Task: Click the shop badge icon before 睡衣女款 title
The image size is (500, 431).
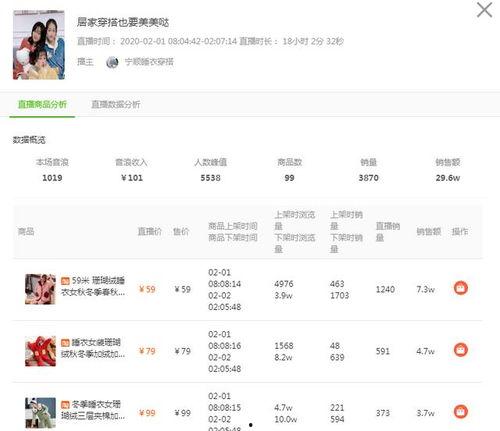Action: tap(65, 342)
